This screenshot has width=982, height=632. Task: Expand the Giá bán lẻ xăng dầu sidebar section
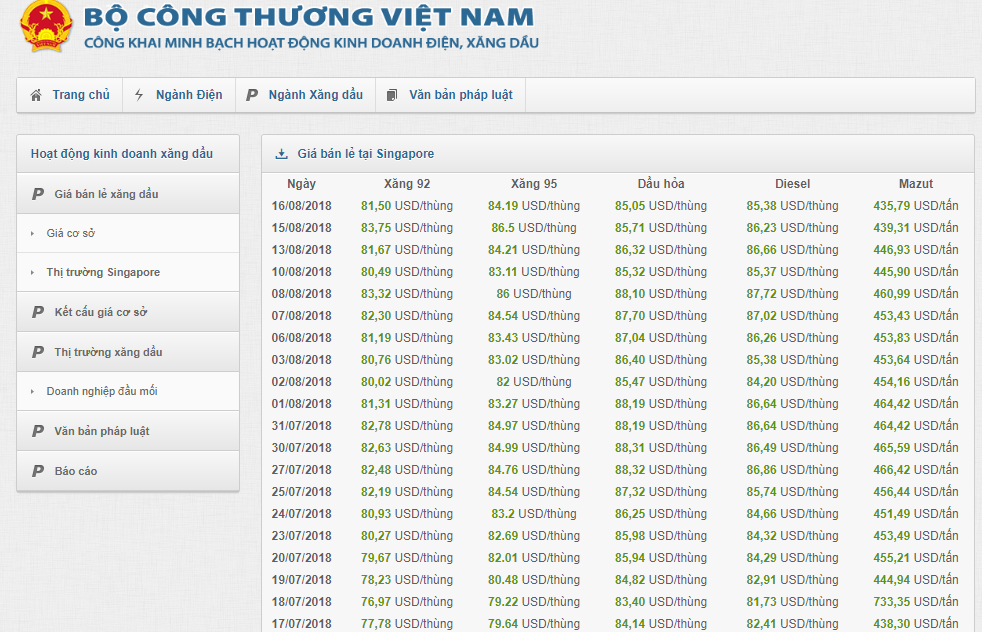128,194
